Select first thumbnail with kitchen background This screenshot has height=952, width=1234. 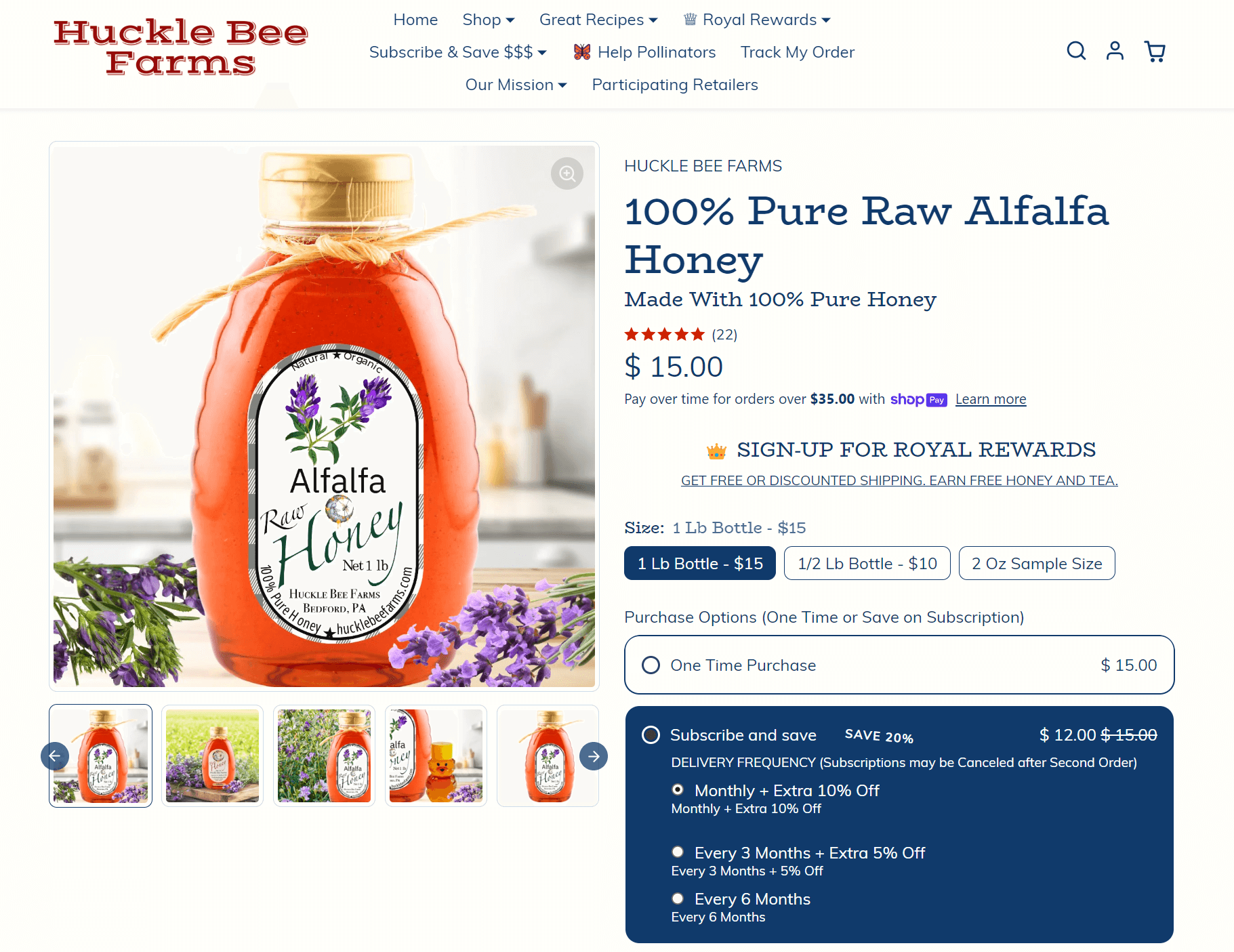[100, 756]
